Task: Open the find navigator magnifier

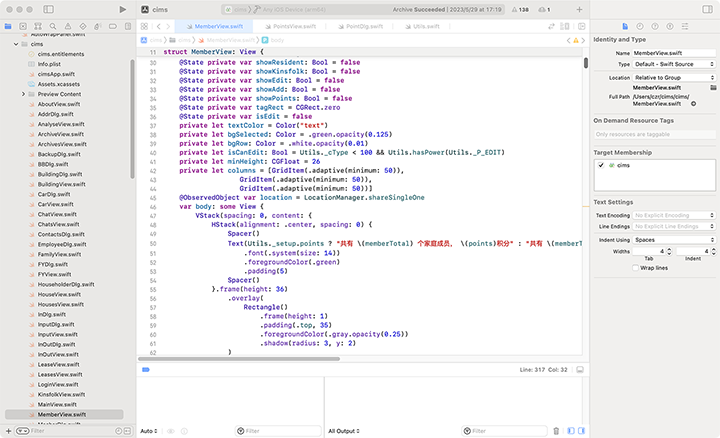Action: click(53, 26)
